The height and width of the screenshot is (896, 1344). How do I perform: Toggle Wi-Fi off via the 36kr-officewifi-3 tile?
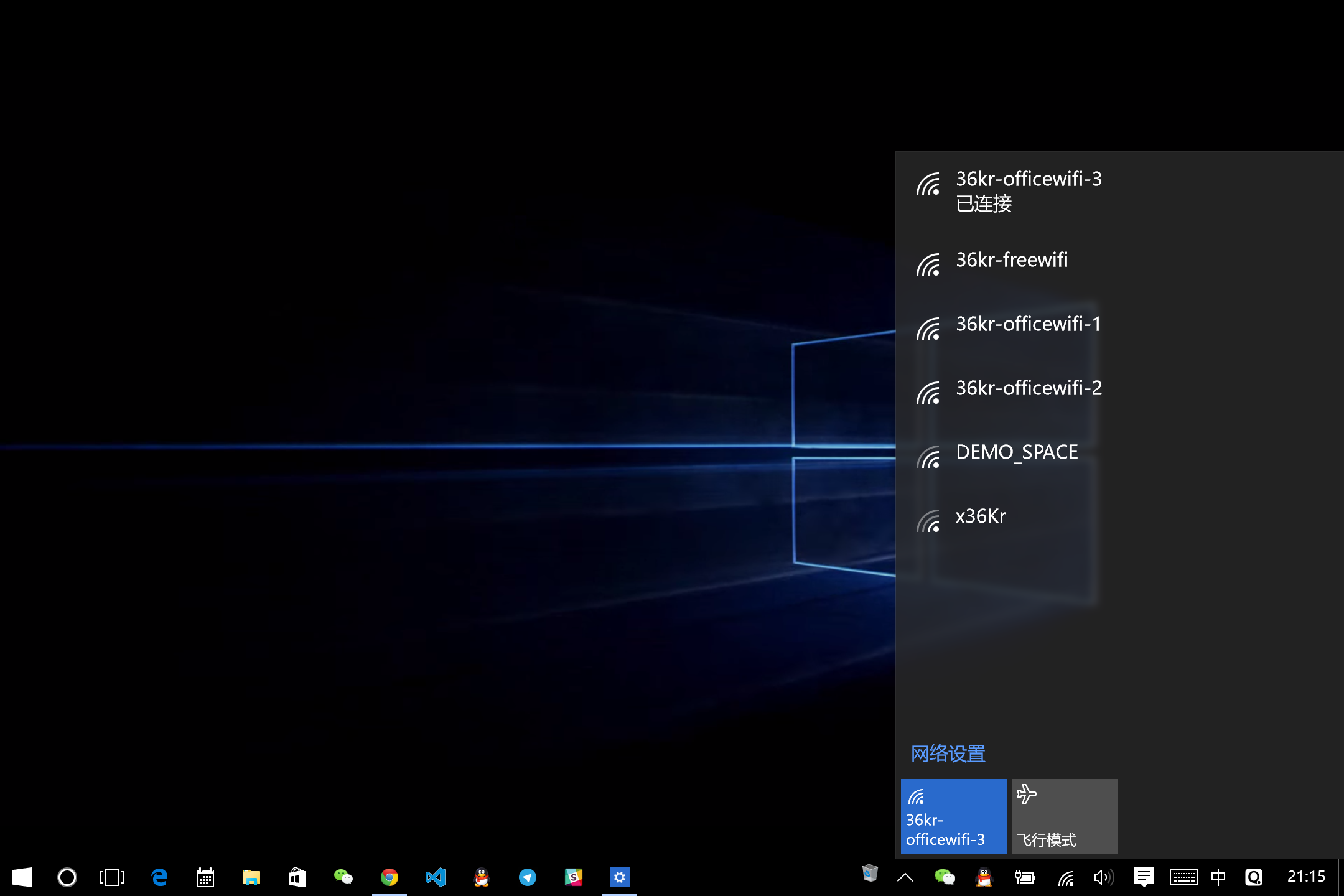click(x=953, y=816)
